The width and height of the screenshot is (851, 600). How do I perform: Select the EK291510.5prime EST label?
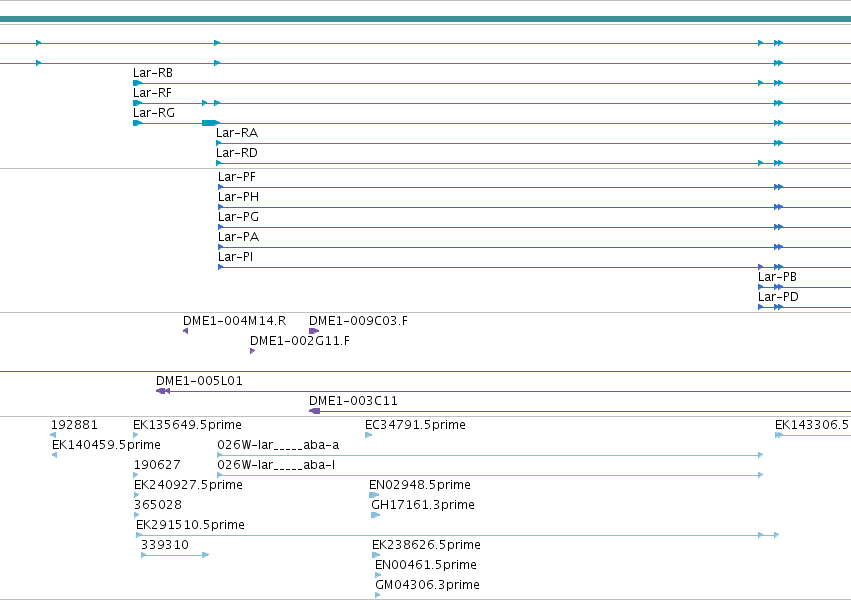coord(190,526)
